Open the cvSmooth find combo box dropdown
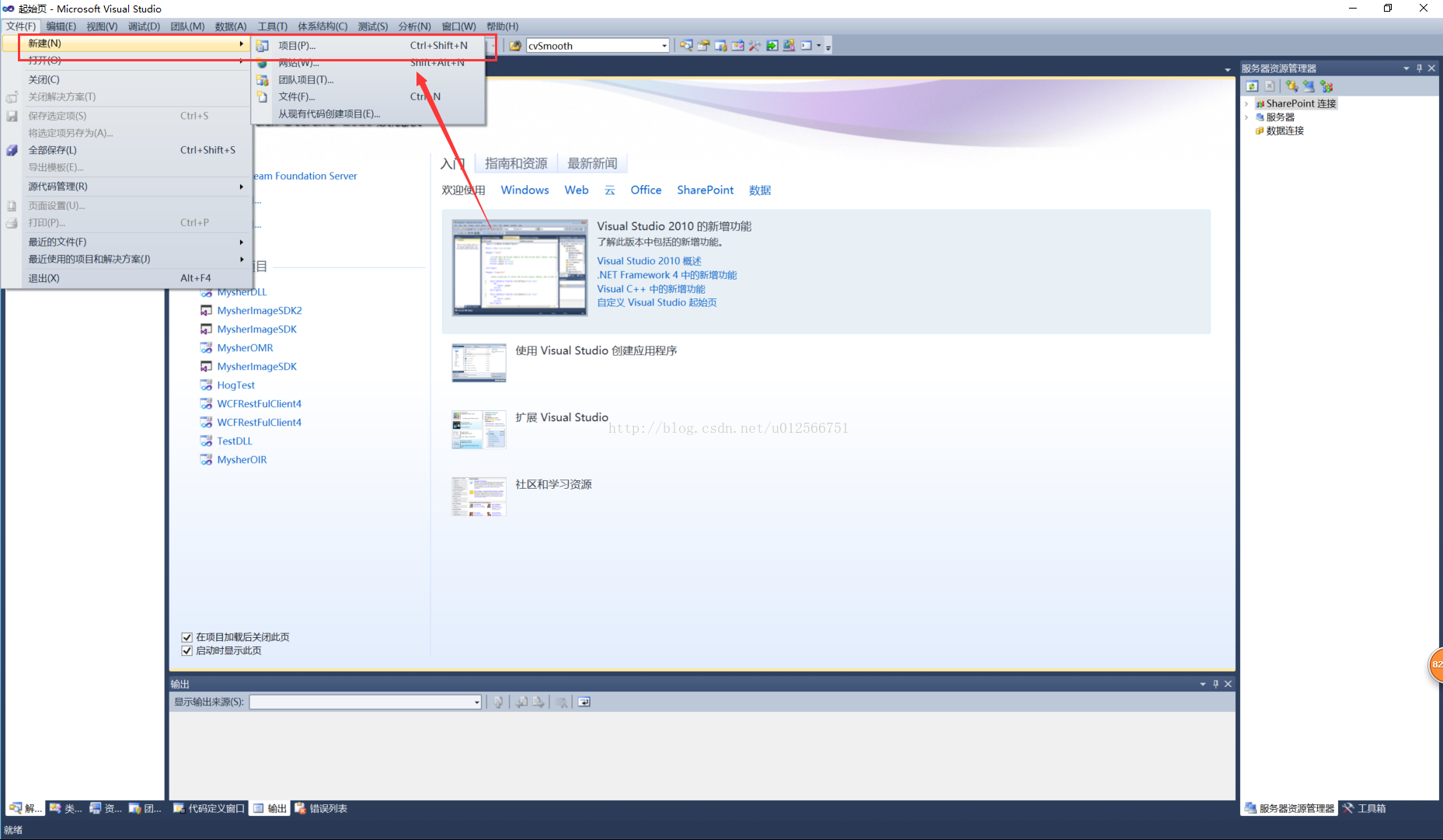 (x=664, y=46)
